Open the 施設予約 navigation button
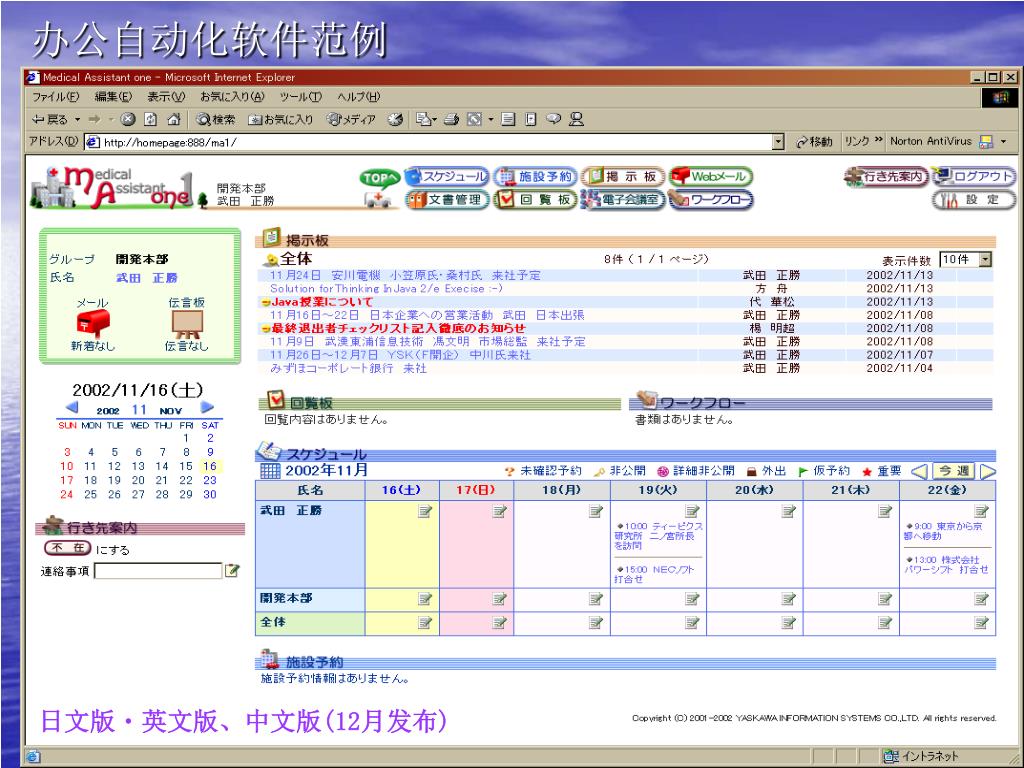The image size is (1024, 768). 536,176
